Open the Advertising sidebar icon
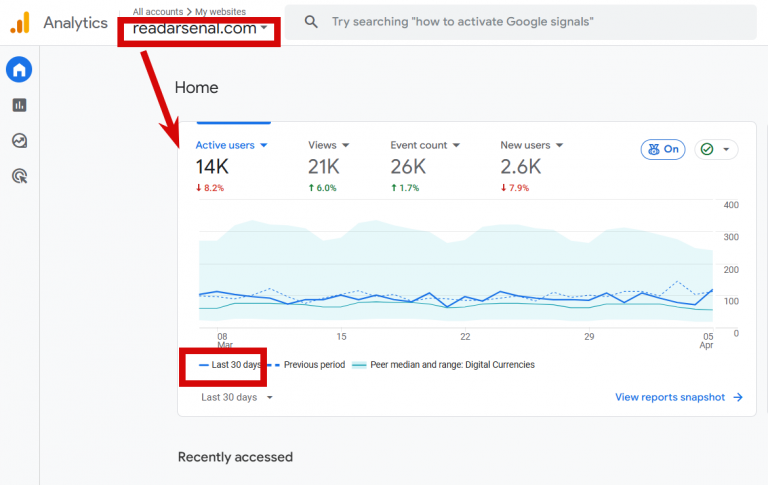 point(19,176)
